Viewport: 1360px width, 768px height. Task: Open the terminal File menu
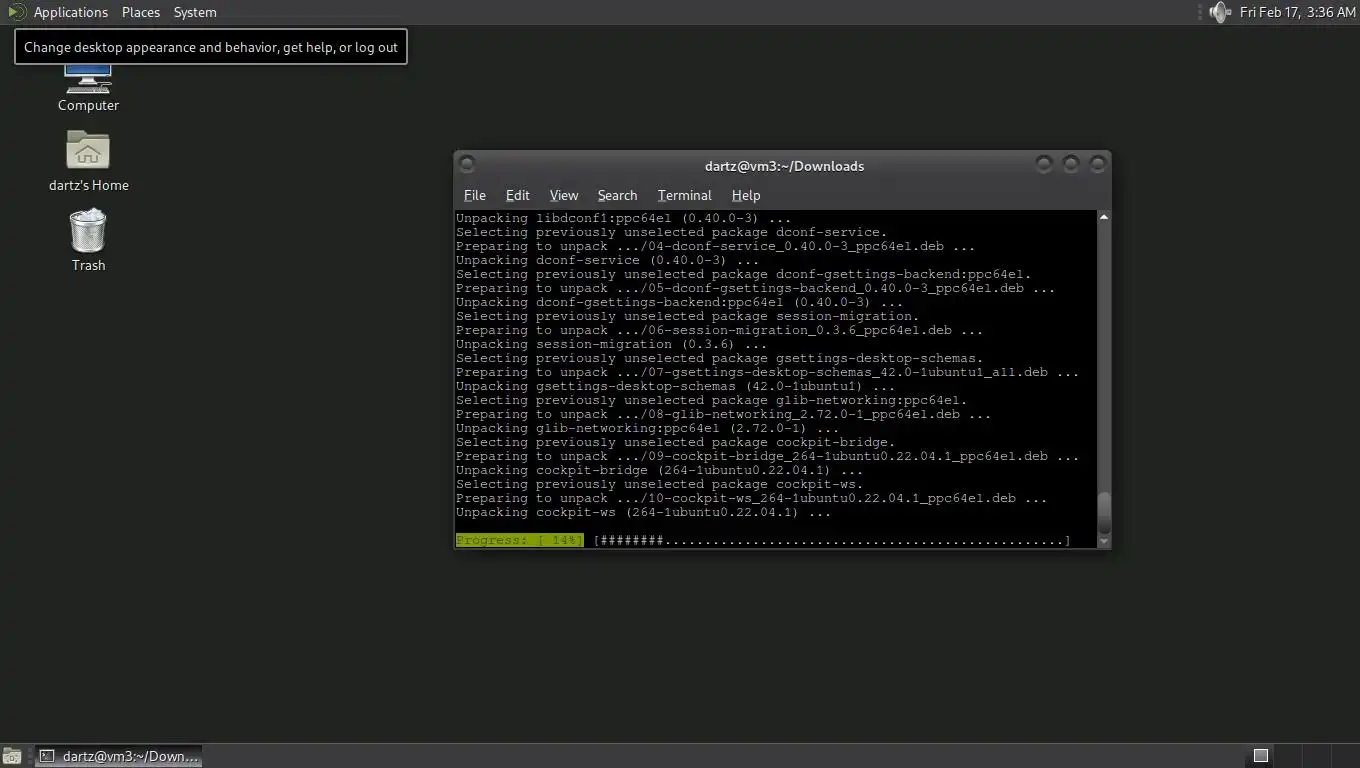tap(475, 195)
